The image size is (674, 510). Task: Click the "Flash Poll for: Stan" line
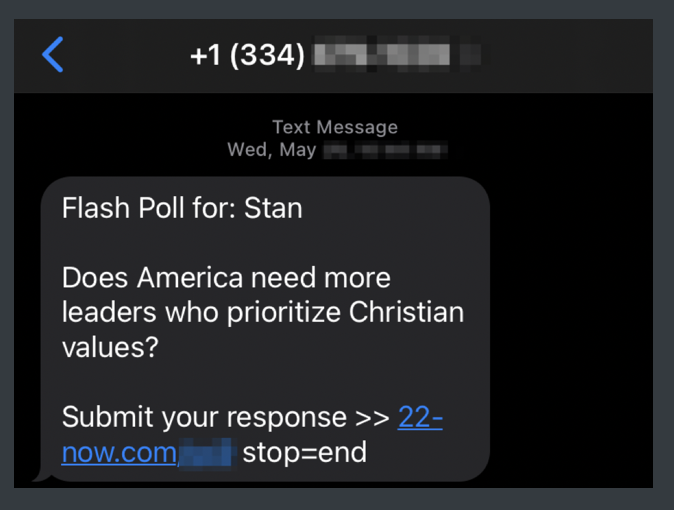tap(181, 208)
